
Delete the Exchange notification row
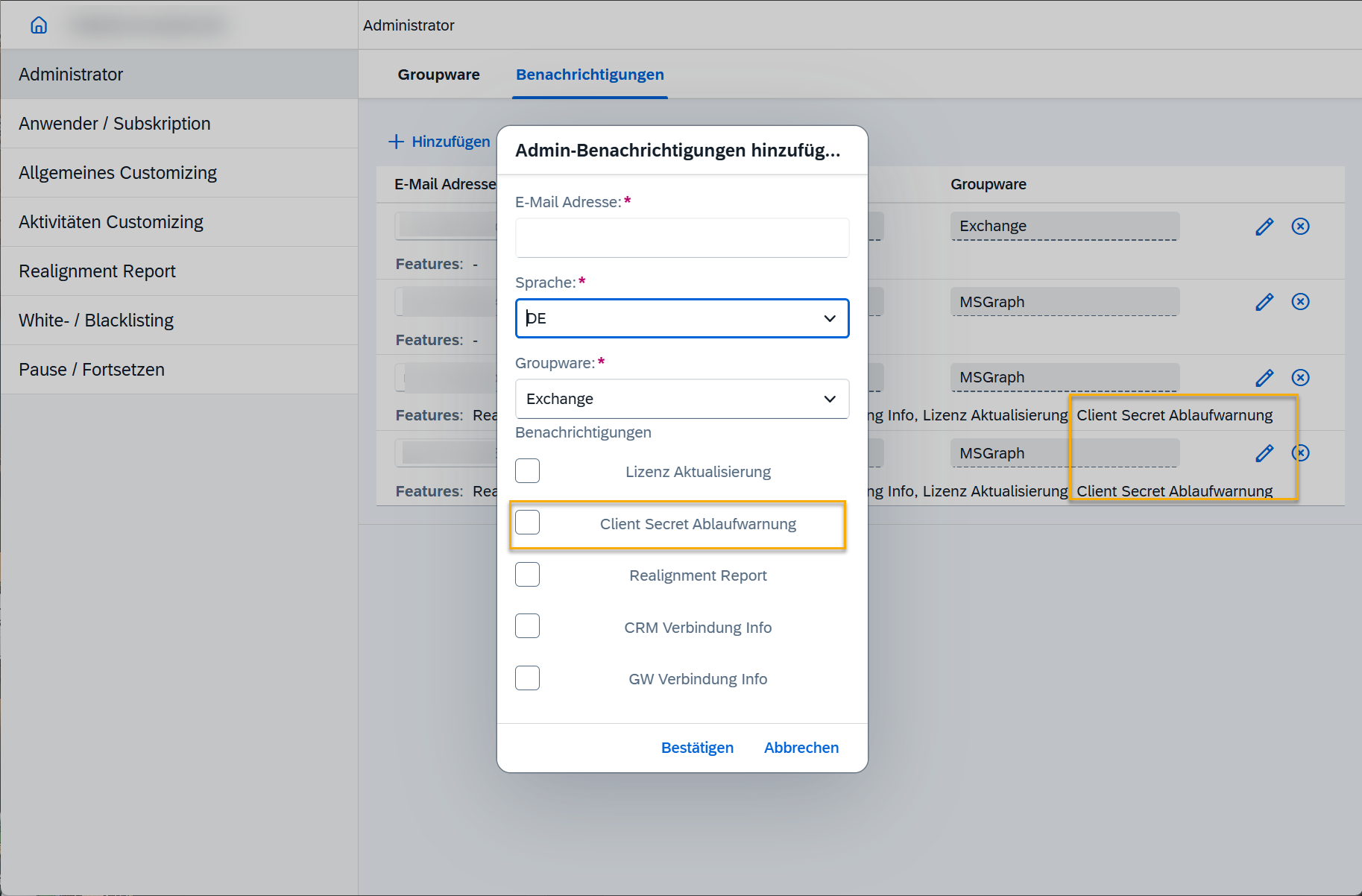click(1300, 227)
